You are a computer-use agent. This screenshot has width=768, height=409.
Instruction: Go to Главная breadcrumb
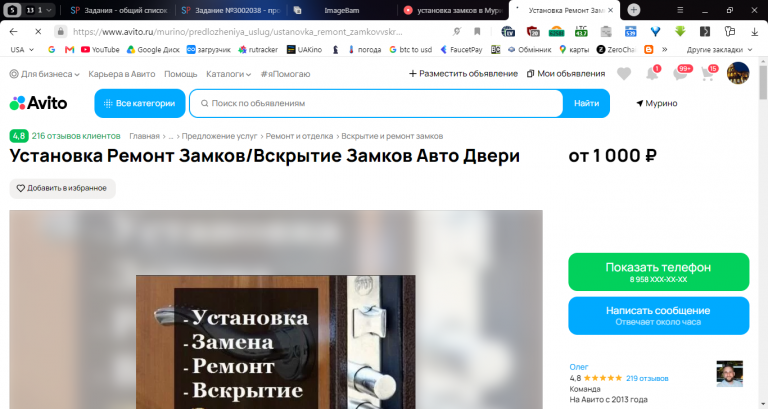click(x=144, y=136)
